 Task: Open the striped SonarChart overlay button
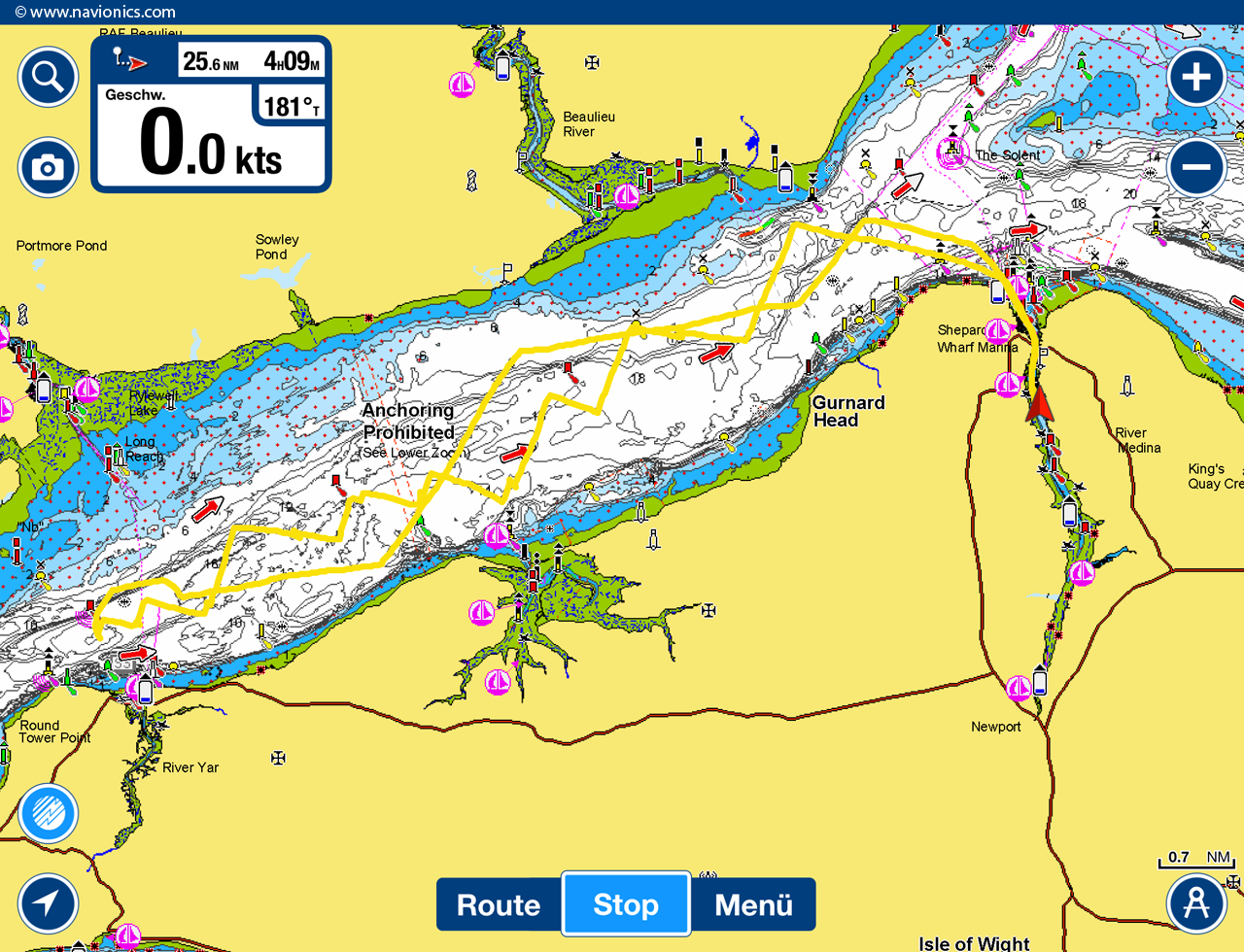coord(48,813)
